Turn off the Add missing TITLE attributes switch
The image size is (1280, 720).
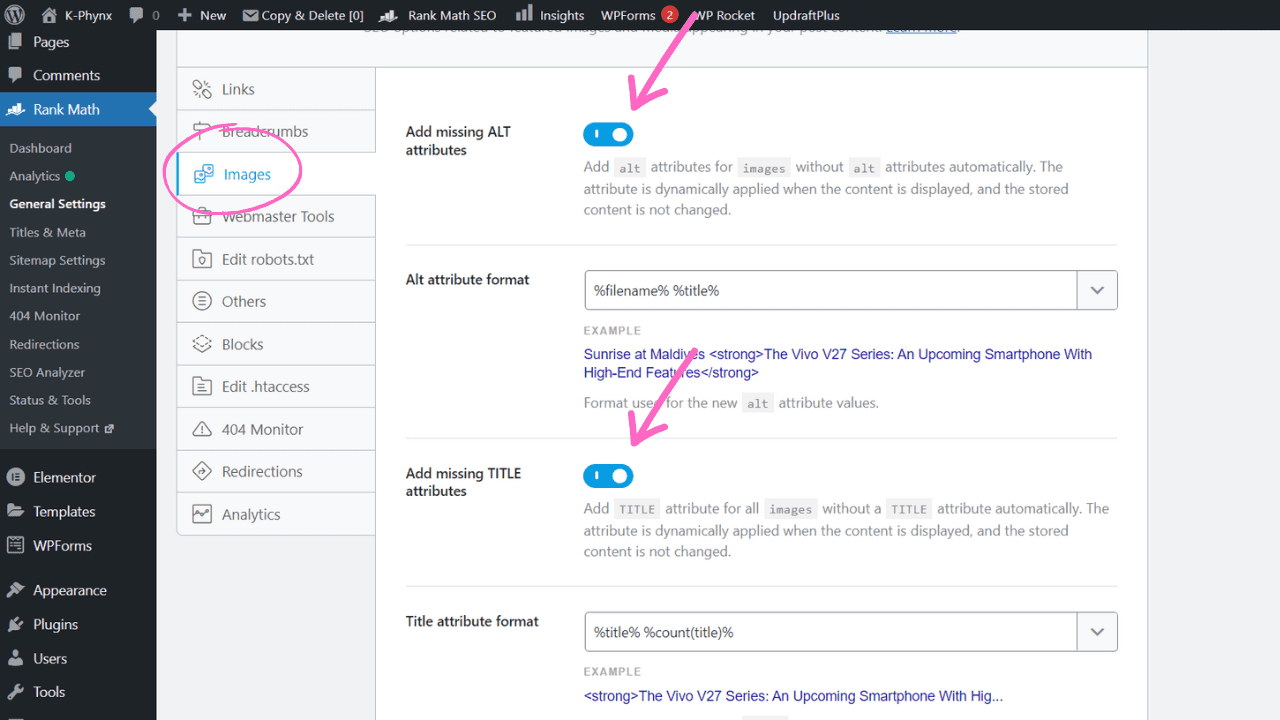point(608,475)
